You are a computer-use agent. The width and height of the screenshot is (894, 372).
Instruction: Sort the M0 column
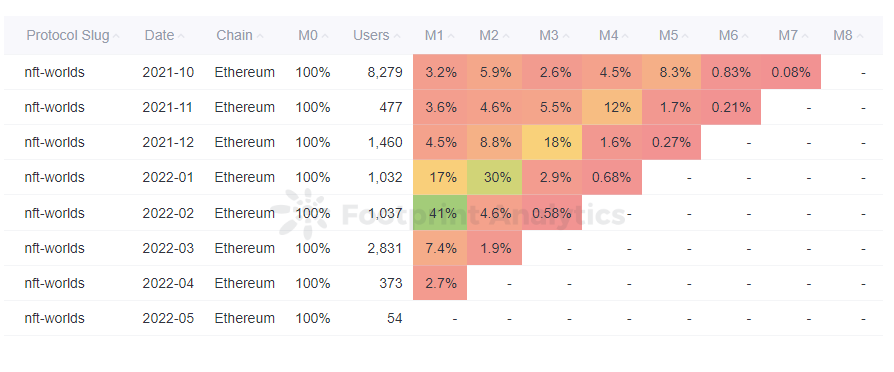click(x=313, y=35)
